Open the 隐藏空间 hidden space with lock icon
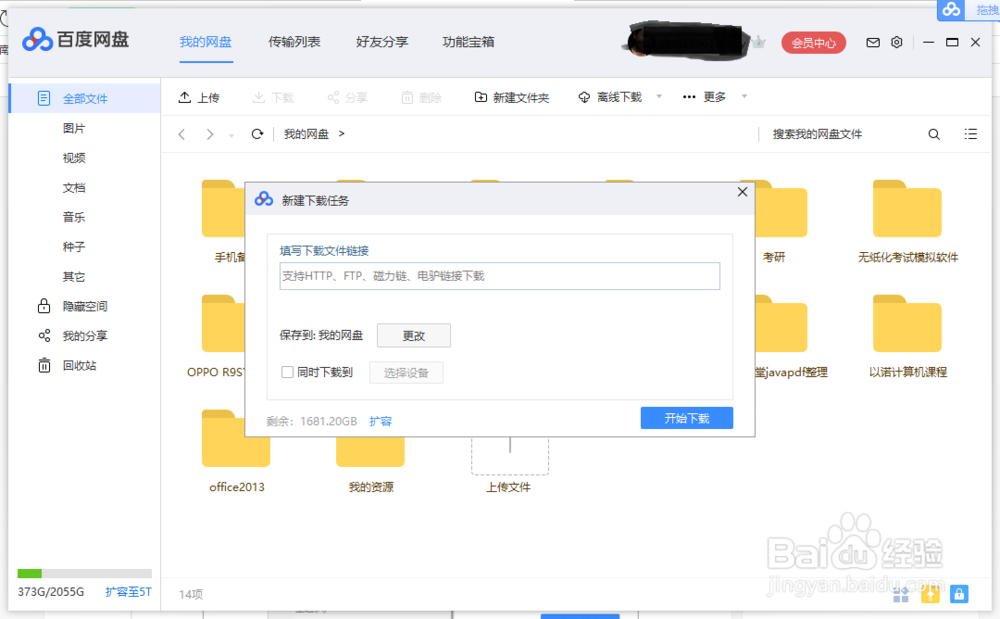This screenshot has height=619, width=1000. click(44, 306)
